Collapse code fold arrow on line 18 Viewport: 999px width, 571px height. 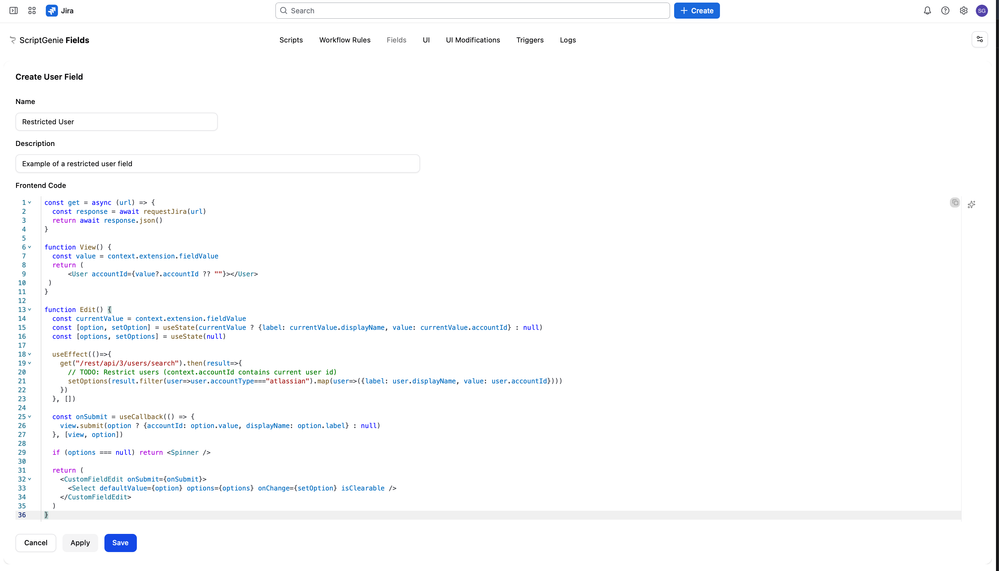click(x=30, y=354)
